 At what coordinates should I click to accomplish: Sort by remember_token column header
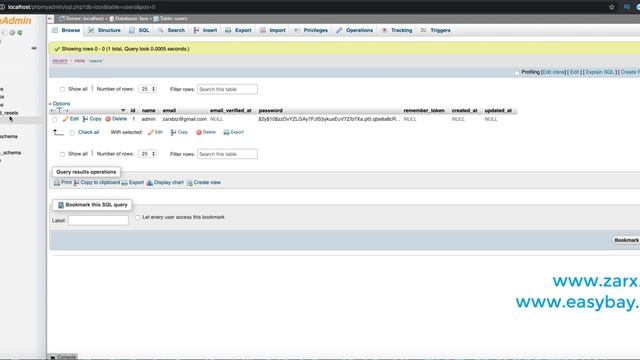click(424, 111)
